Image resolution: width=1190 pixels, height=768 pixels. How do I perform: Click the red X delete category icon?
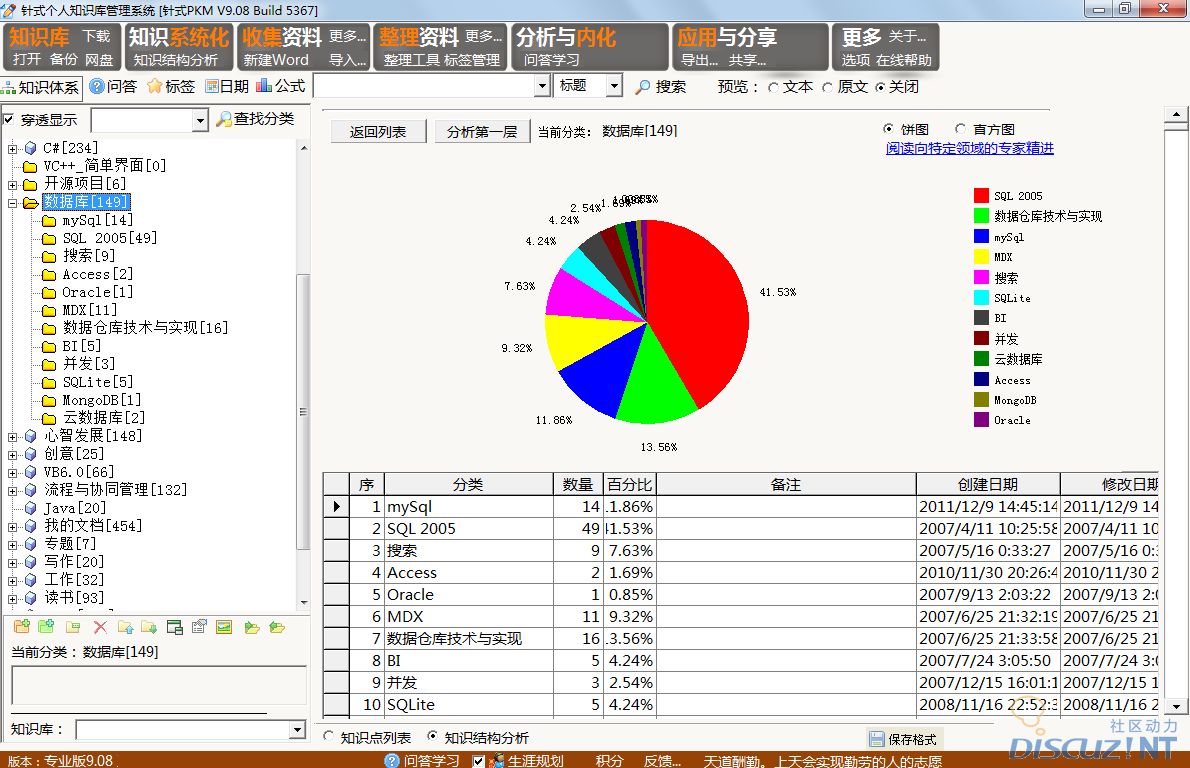(x=100, y=627)
